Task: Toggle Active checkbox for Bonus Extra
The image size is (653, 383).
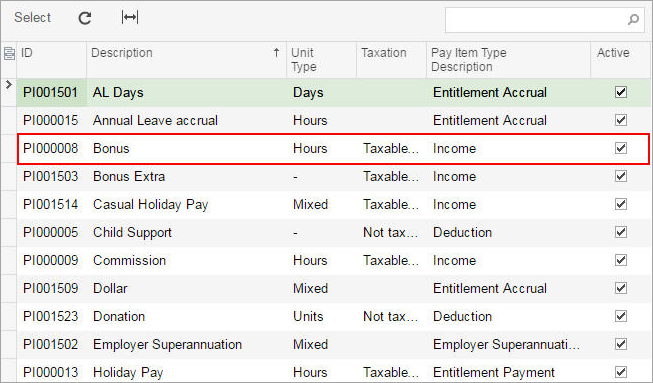Action: coord(621,176)
